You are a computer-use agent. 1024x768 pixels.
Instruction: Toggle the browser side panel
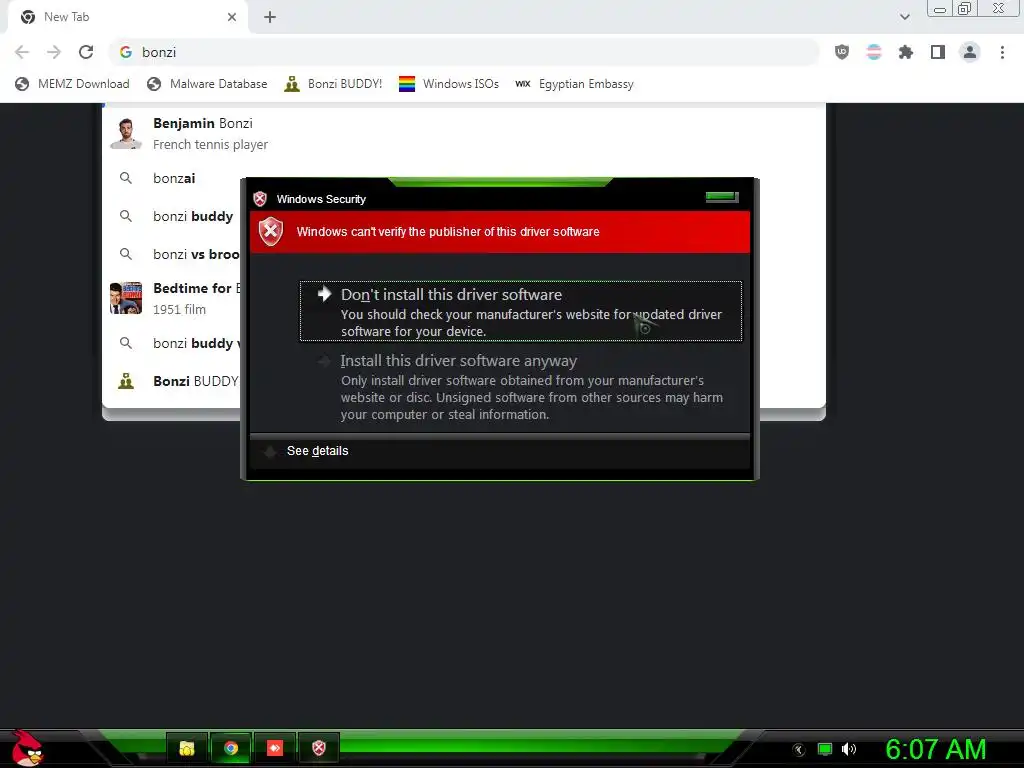938,52
